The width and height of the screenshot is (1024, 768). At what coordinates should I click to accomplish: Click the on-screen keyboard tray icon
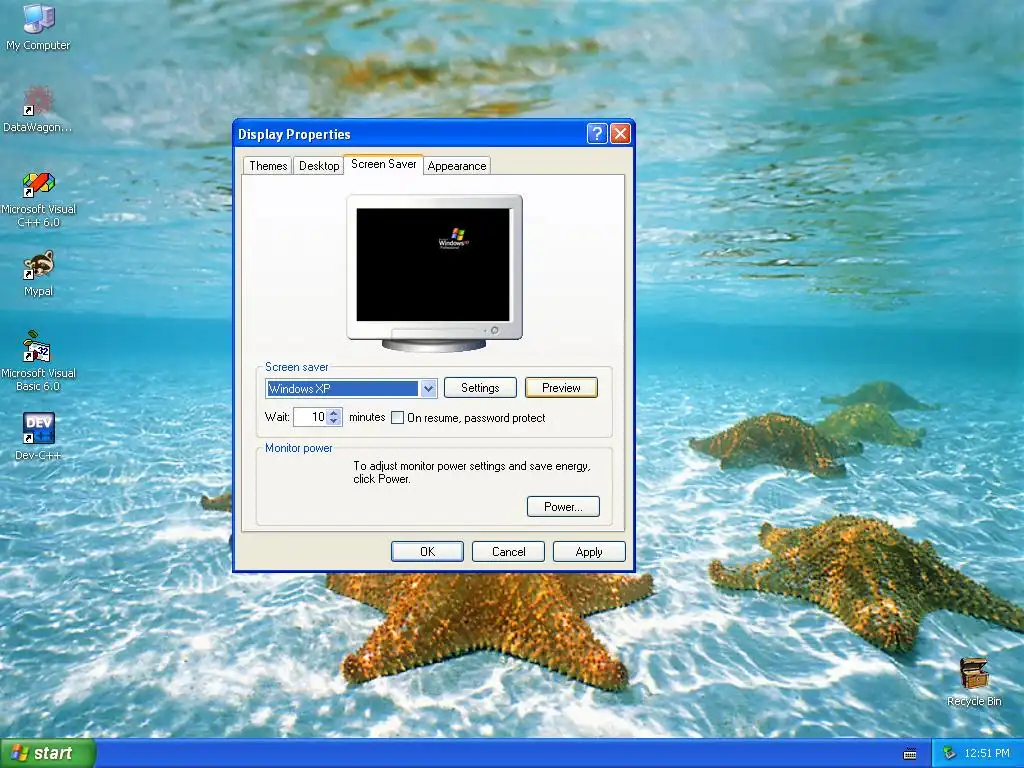point(910,754)
